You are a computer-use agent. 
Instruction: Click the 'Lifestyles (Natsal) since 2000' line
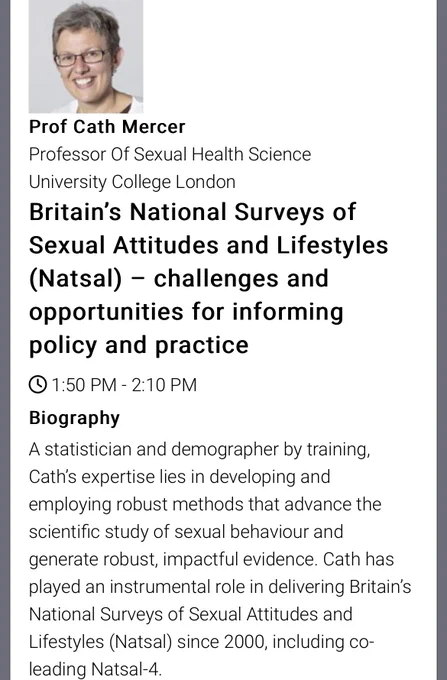pyautogui.click(x=201, y=642)
